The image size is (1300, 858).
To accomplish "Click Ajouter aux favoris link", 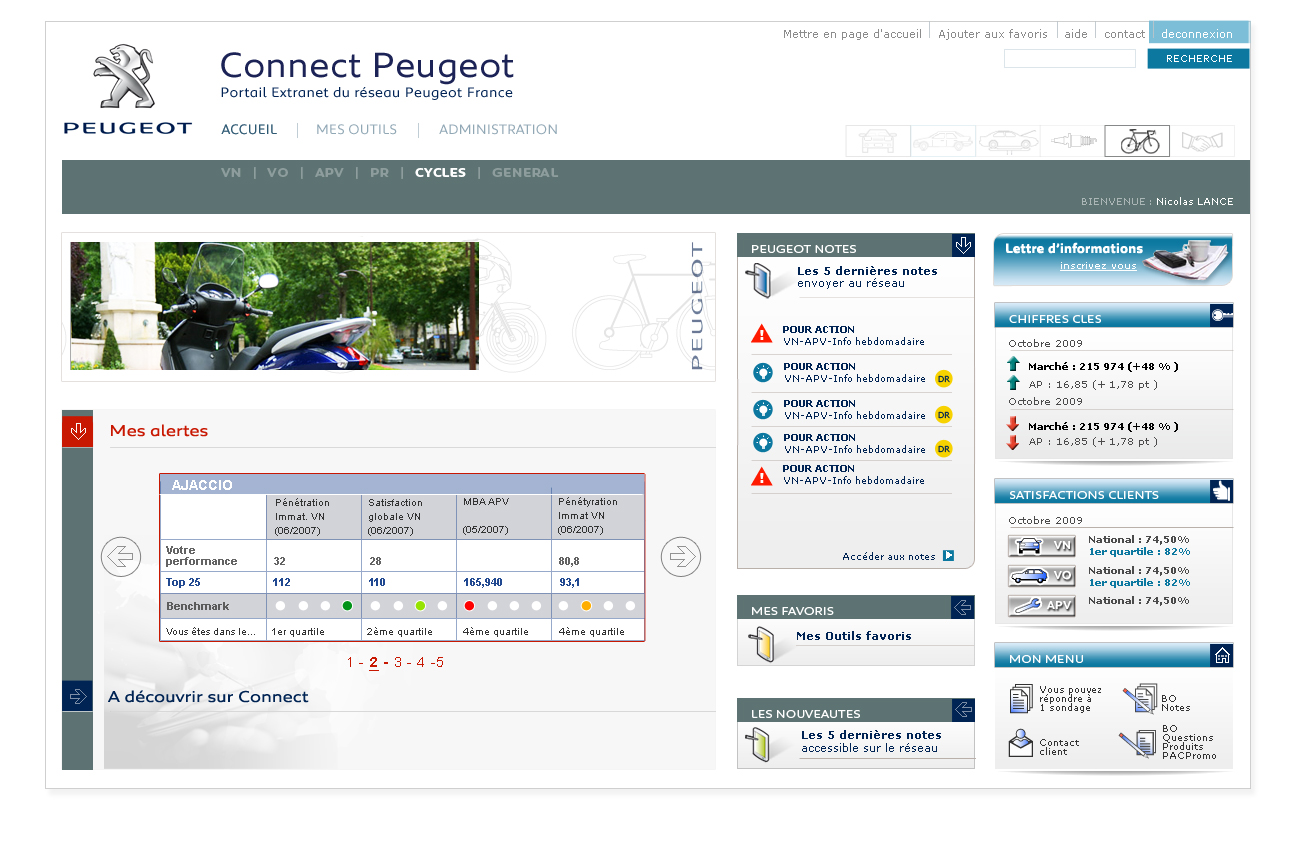I will 993,34.
